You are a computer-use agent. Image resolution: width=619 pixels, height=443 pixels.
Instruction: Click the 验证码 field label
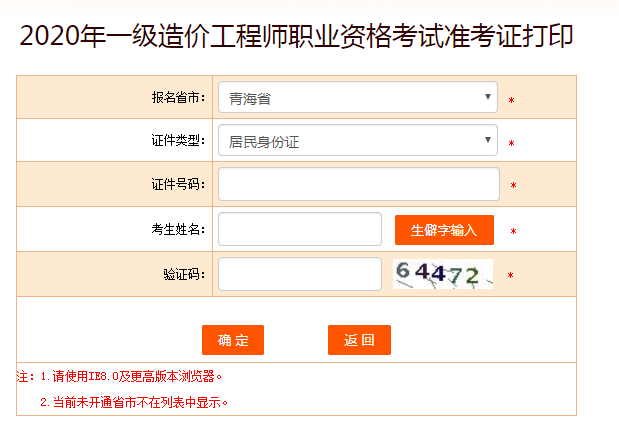pyautogui.click(x=184, y=274)
